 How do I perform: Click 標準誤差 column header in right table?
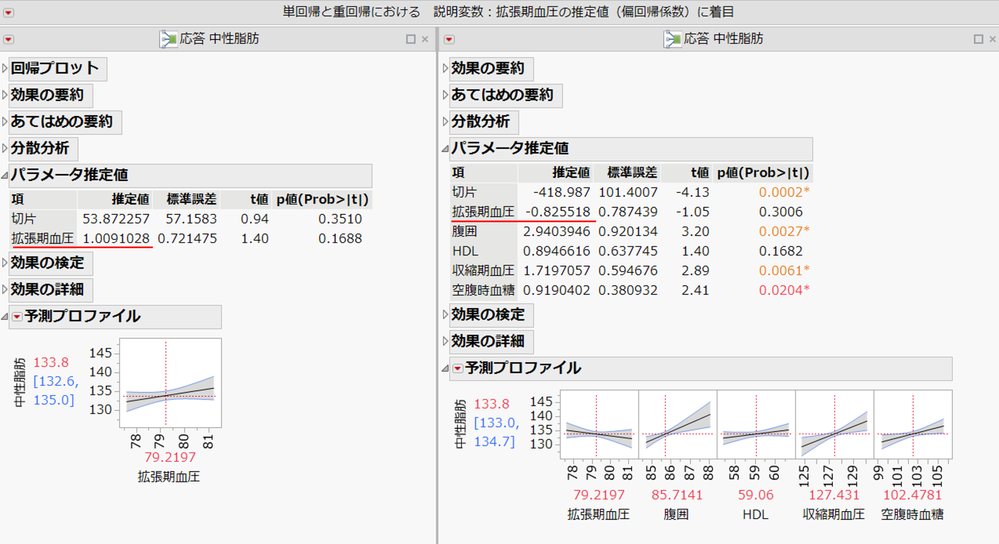pyautogui.click(x=632, y=173)
